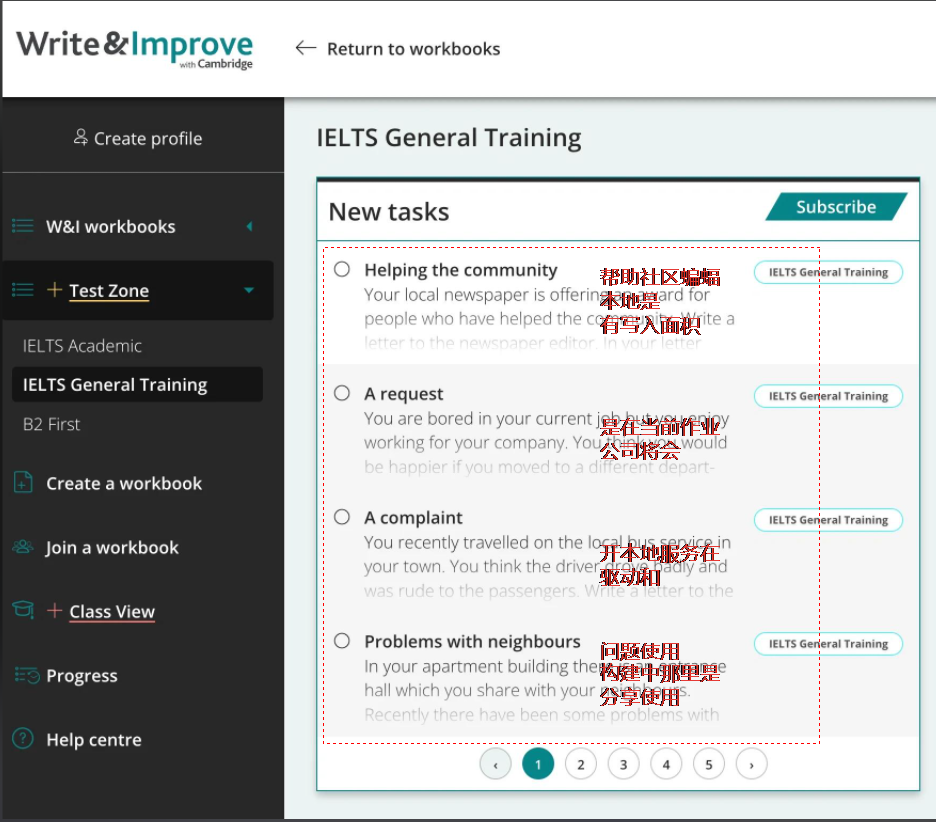Select A request radio button

click(x=342, y=393)
